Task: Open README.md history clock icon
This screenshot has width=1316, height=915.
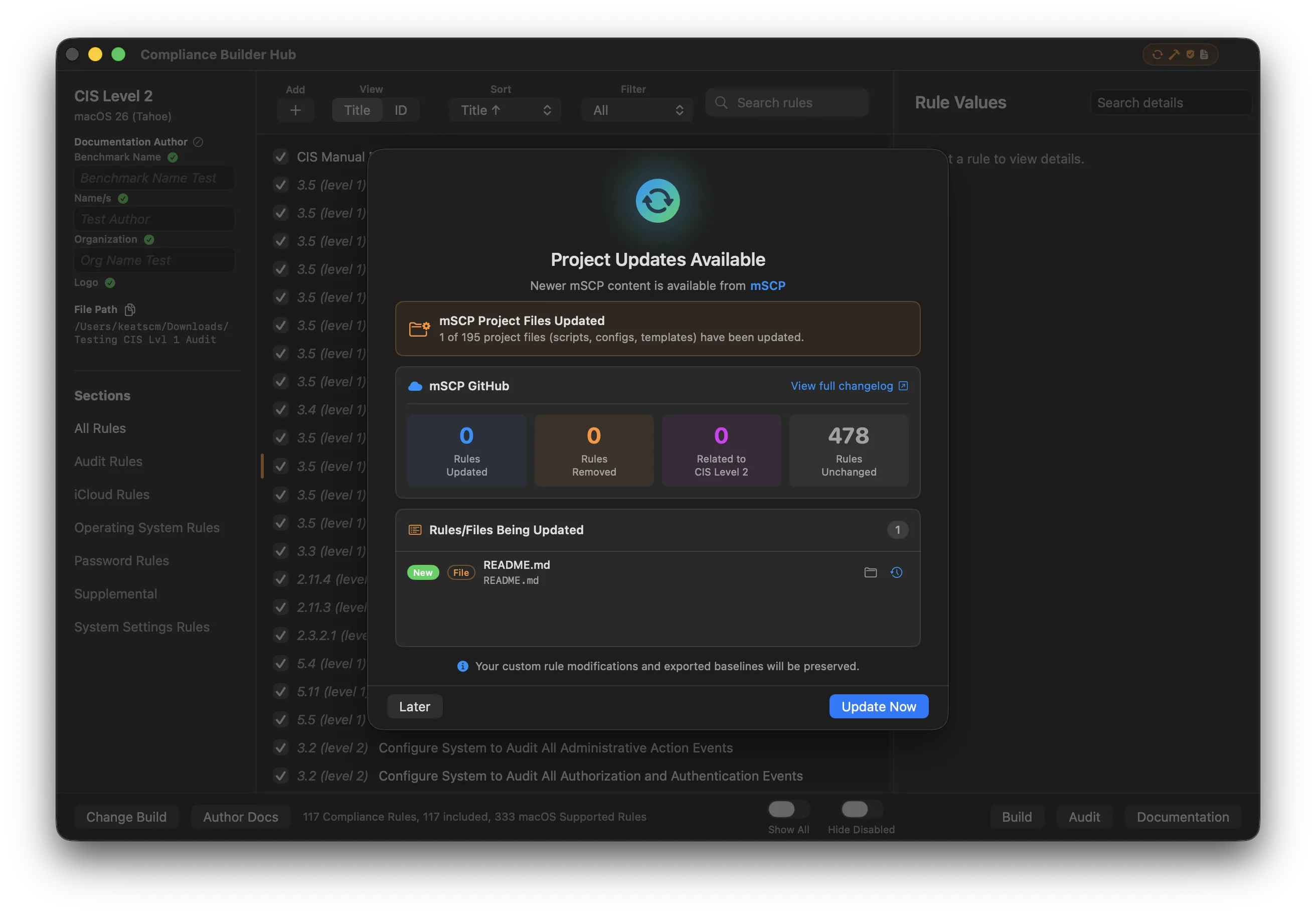Action: pyautogui.click(x=896, y=572)
